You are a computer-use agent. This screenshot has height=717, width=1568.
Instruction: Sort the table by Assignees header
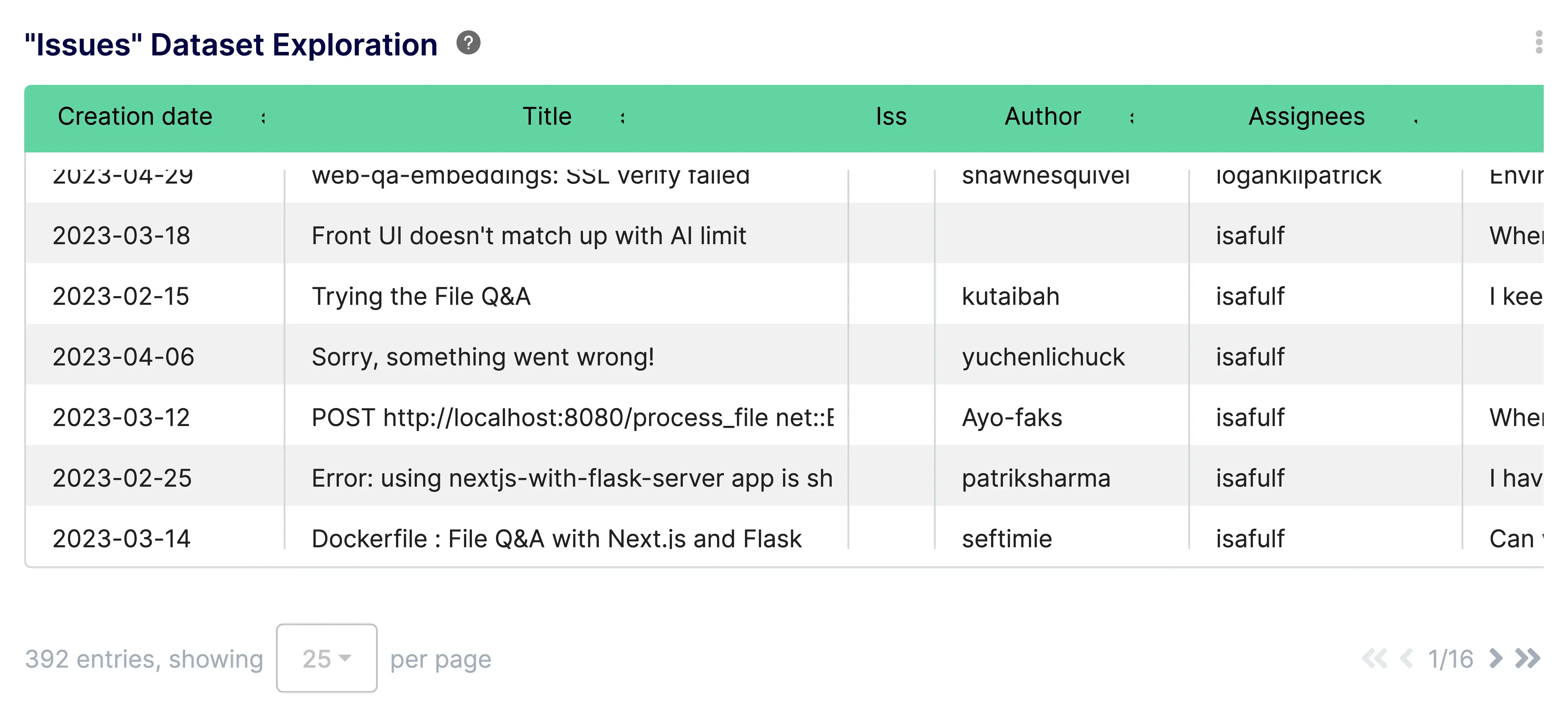1306,116
